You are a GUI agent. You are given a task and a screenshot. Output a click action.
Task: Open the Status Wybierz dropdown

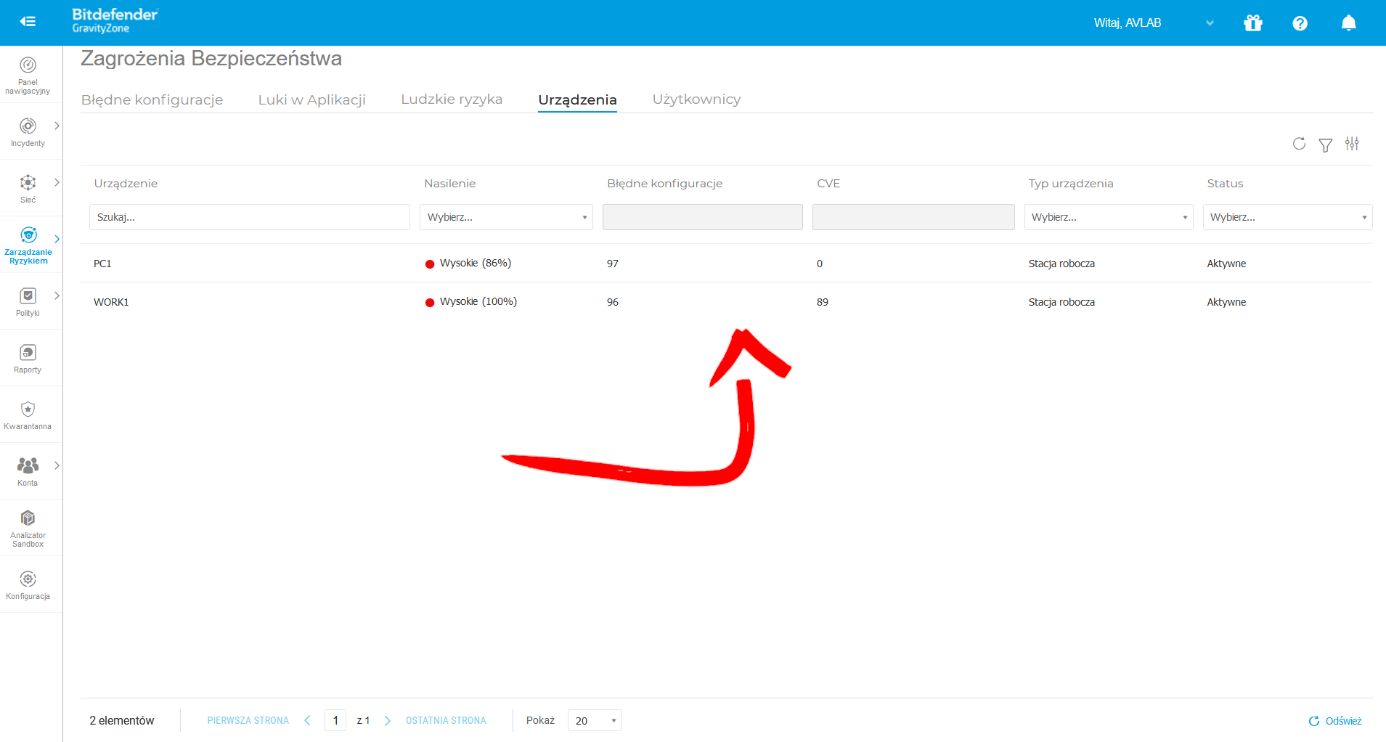[x=1288, y=217]
